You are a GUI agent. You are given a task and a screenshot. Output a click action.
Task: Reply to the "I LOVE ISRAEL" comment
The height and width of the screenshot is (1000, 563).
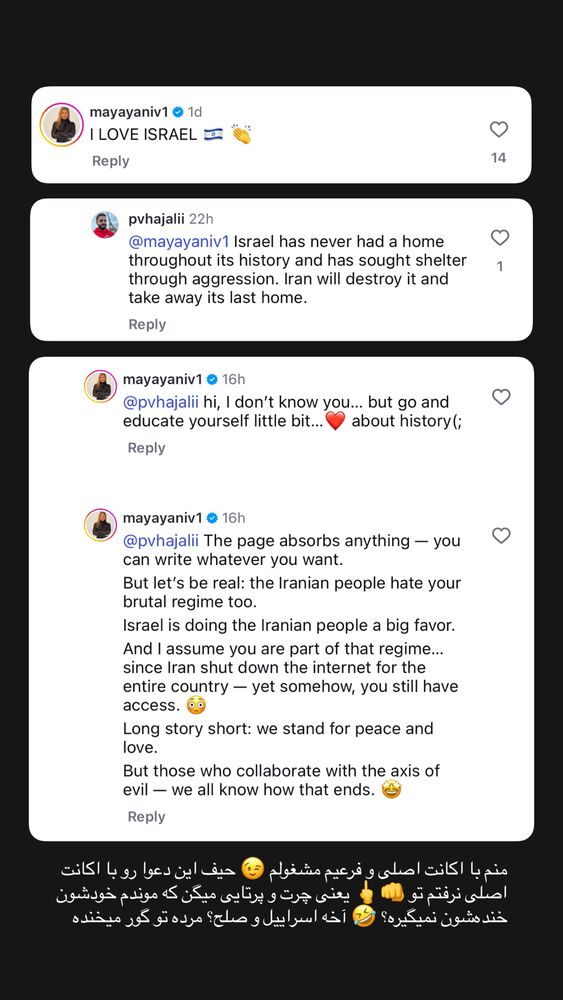(110, 161)
